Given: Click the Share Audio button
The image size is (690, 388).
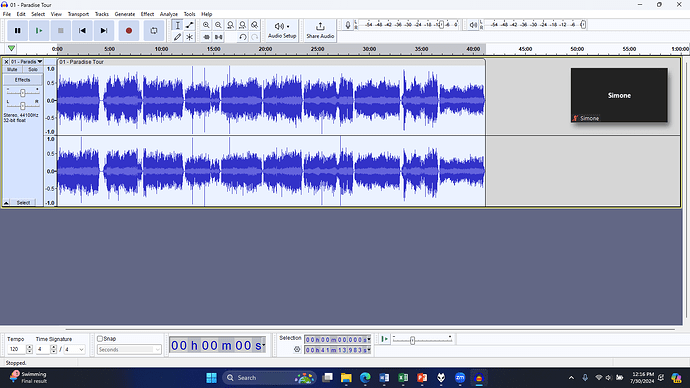Looking at the screenshot, I should pyautogui.click(x=320, y=30).
